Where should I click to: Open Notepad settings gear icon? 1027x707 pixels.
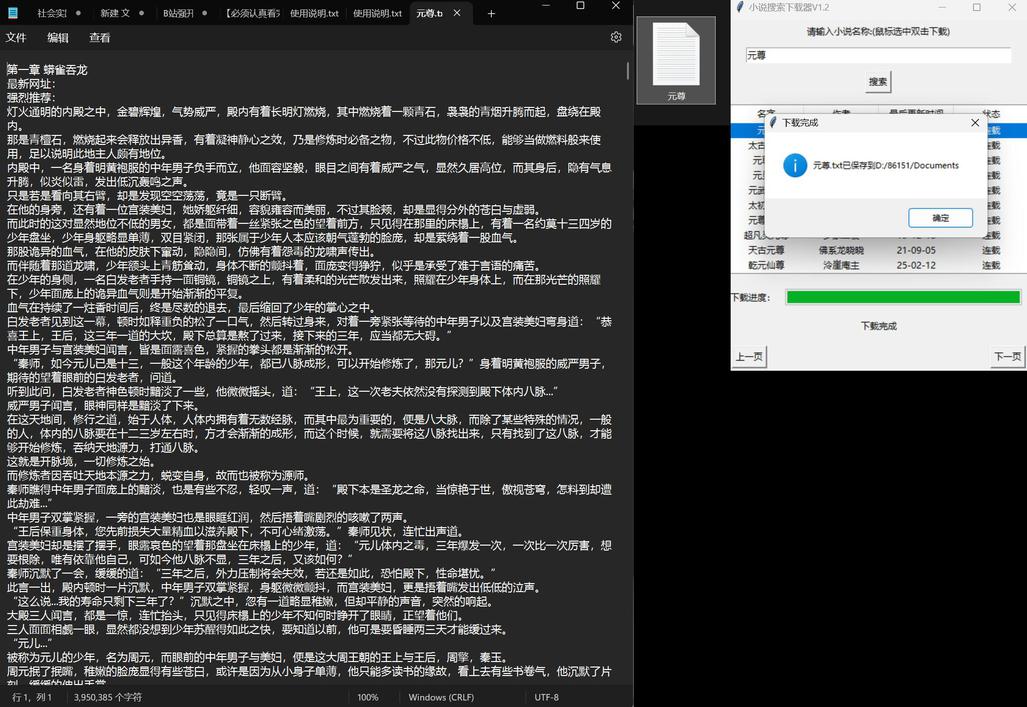[616, 37]
